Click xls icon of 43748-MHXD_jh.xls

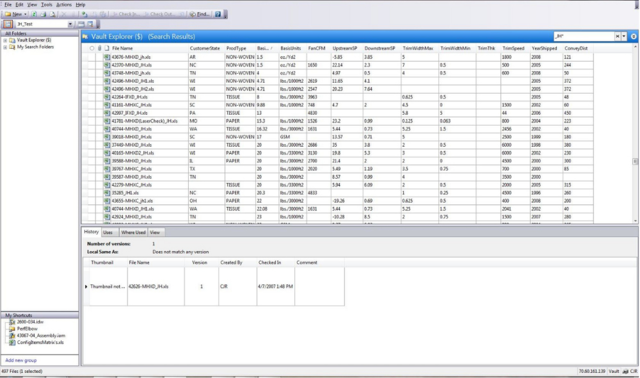107,73
